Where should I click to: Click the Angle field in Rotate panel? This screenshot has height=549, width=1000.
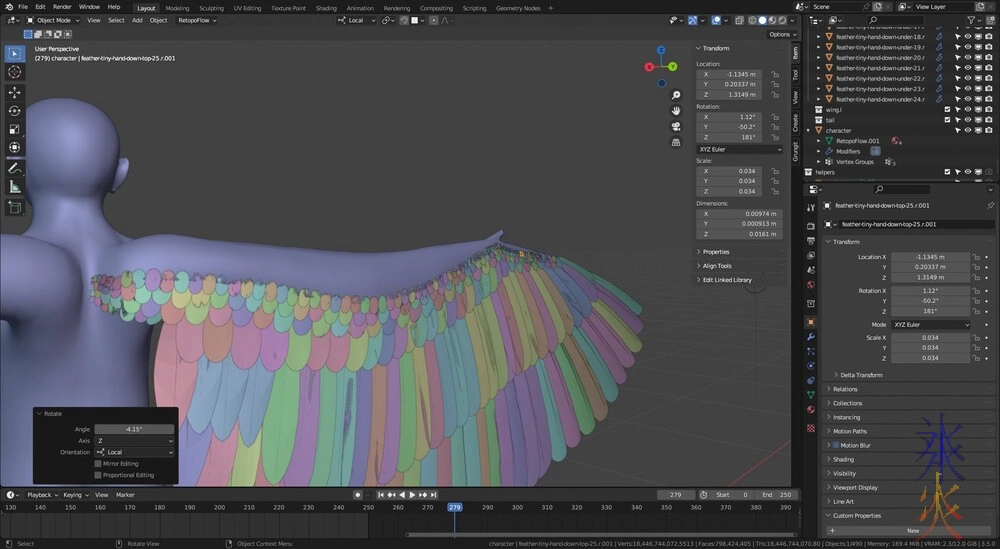[x=134, y=429]
